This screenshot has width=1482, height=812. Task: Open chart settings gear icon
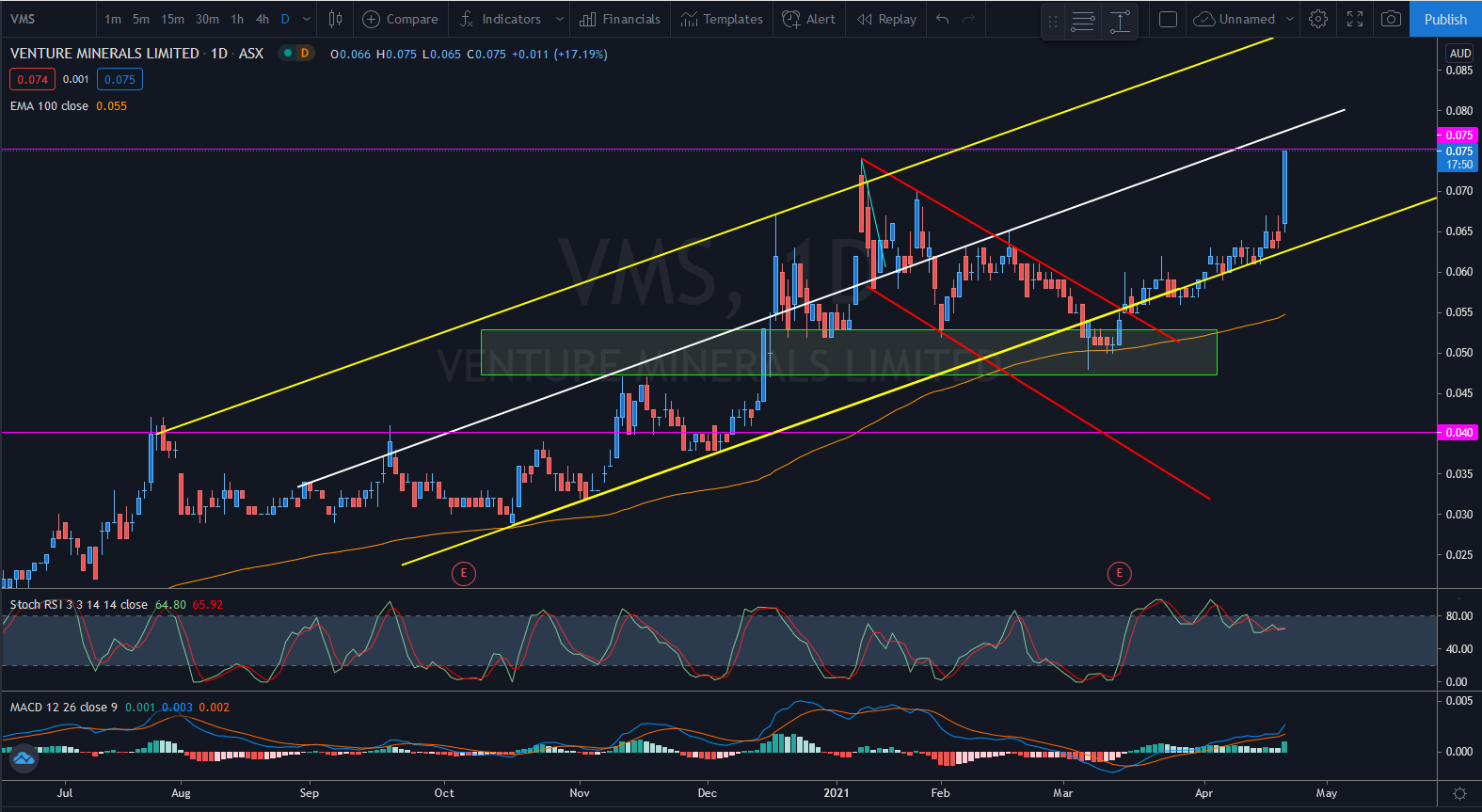[x=1318, y=19]
